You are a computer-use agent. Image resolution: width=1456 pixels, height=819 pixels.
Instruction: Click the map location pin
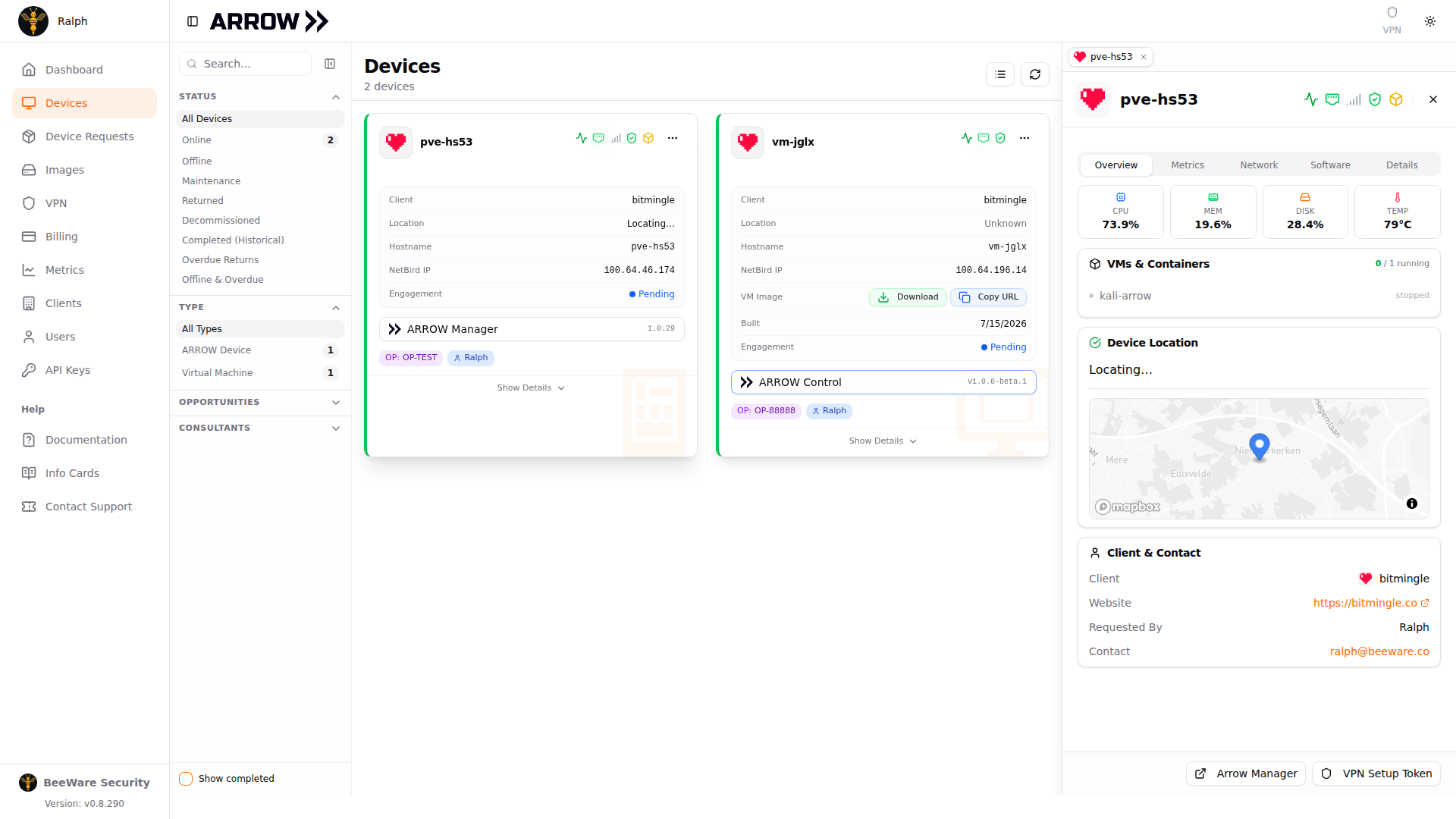coord(1260,447)
